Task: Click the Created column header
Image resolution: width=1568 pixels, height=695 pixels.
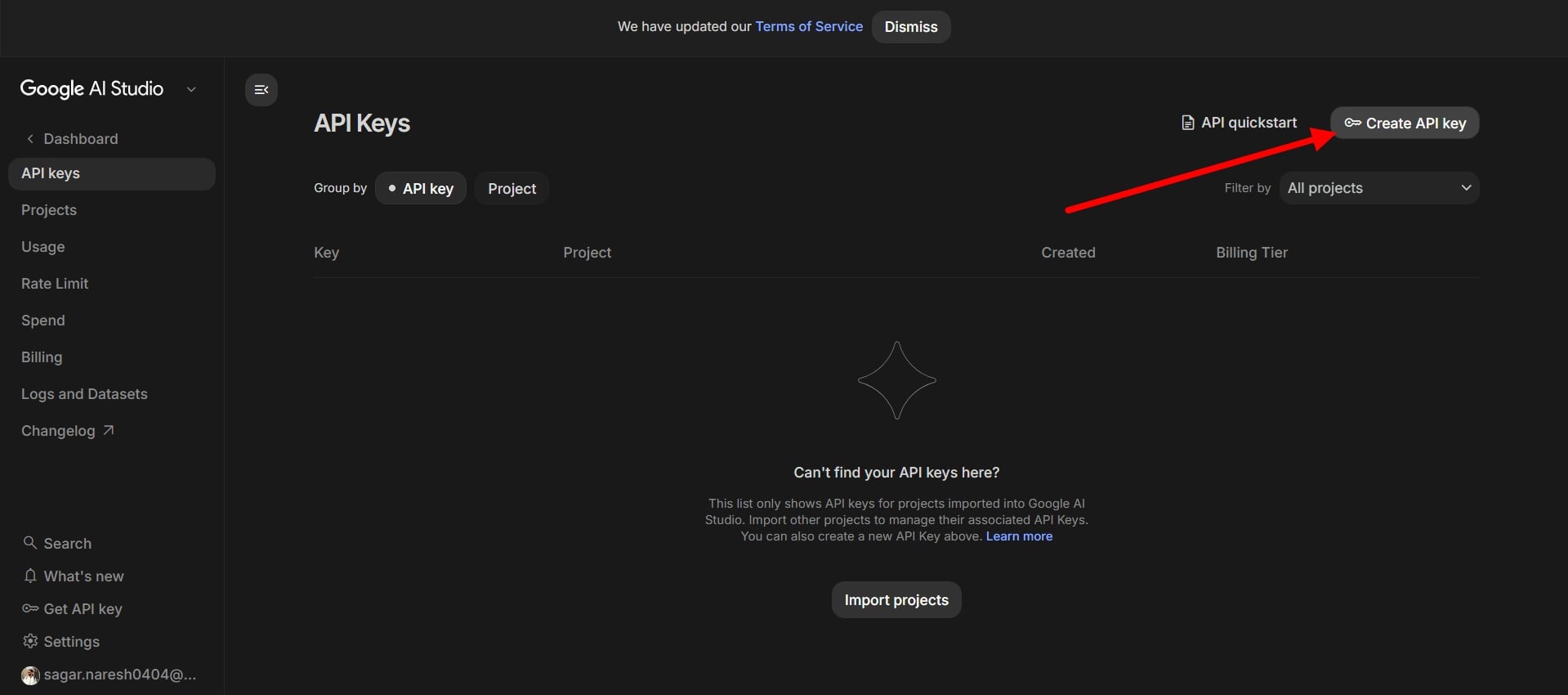Action: pyautogui.click(x=1068, y=253)
